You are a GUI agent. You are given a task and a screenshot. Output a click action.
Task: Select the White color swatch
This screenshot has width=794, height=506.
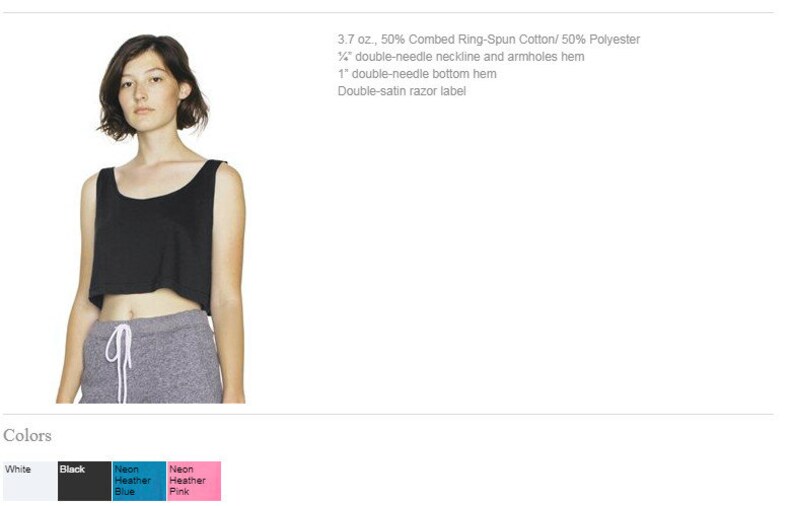(30, 481)
